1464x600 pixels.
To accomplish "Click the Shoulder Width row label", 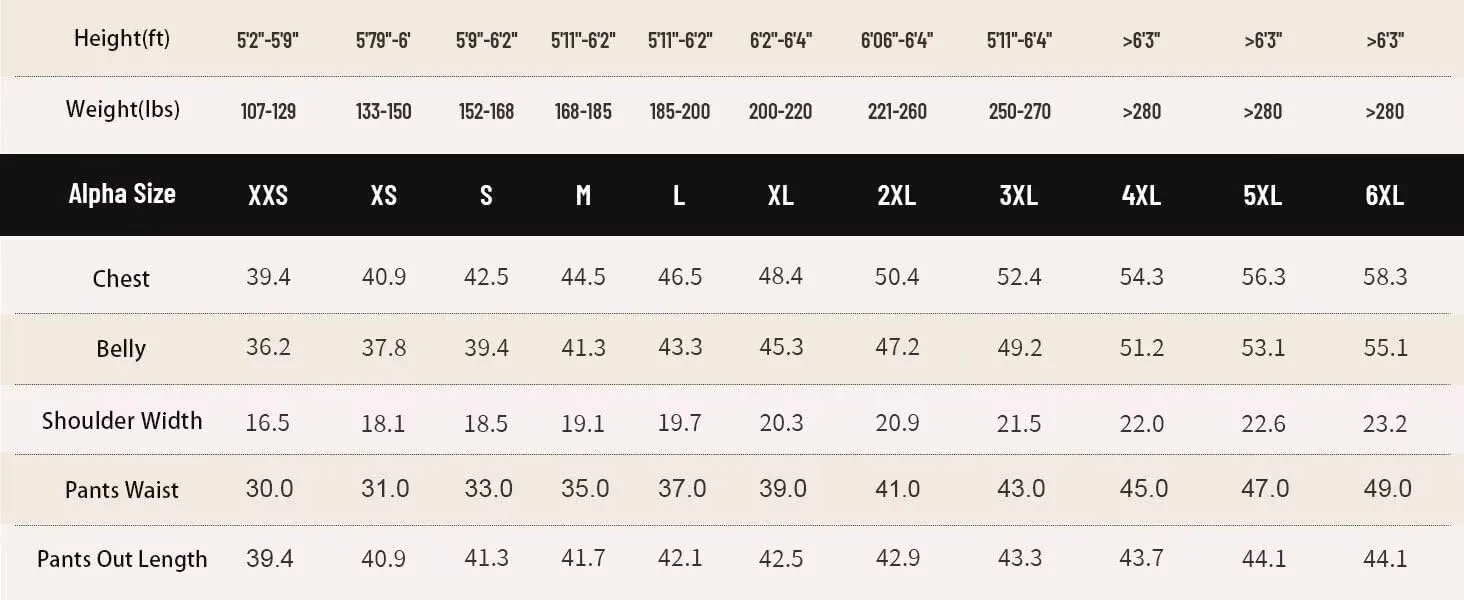I will (122, 421).
